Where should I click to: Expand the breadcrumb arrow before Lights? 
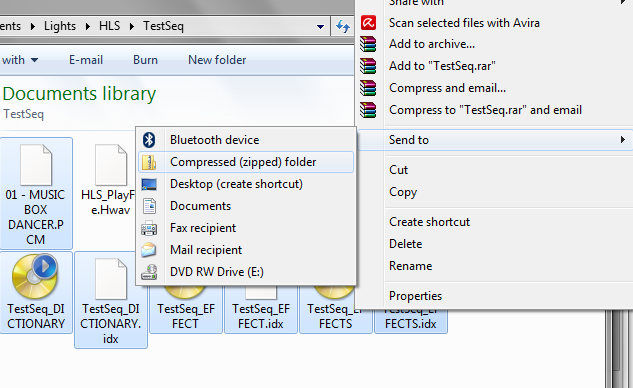click(x=33, y=27)
